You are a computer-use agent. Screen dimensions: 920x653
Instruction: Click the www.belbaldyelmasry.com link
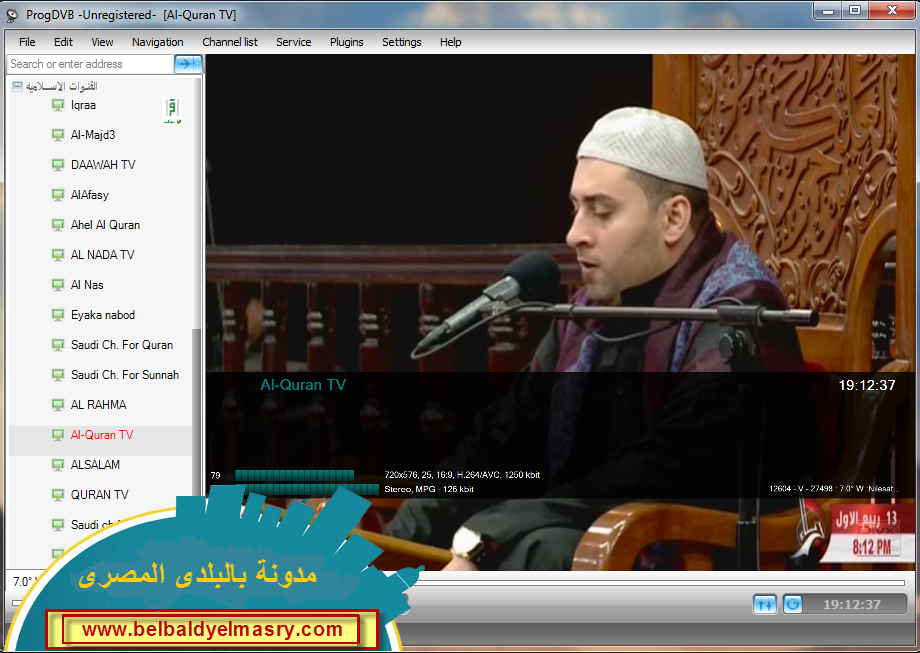click(212, 630)
